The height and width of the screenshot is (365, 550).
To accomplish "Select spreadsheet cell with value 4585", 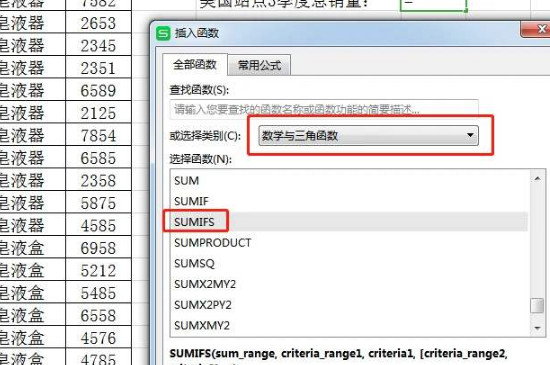I will pos(98,225).
